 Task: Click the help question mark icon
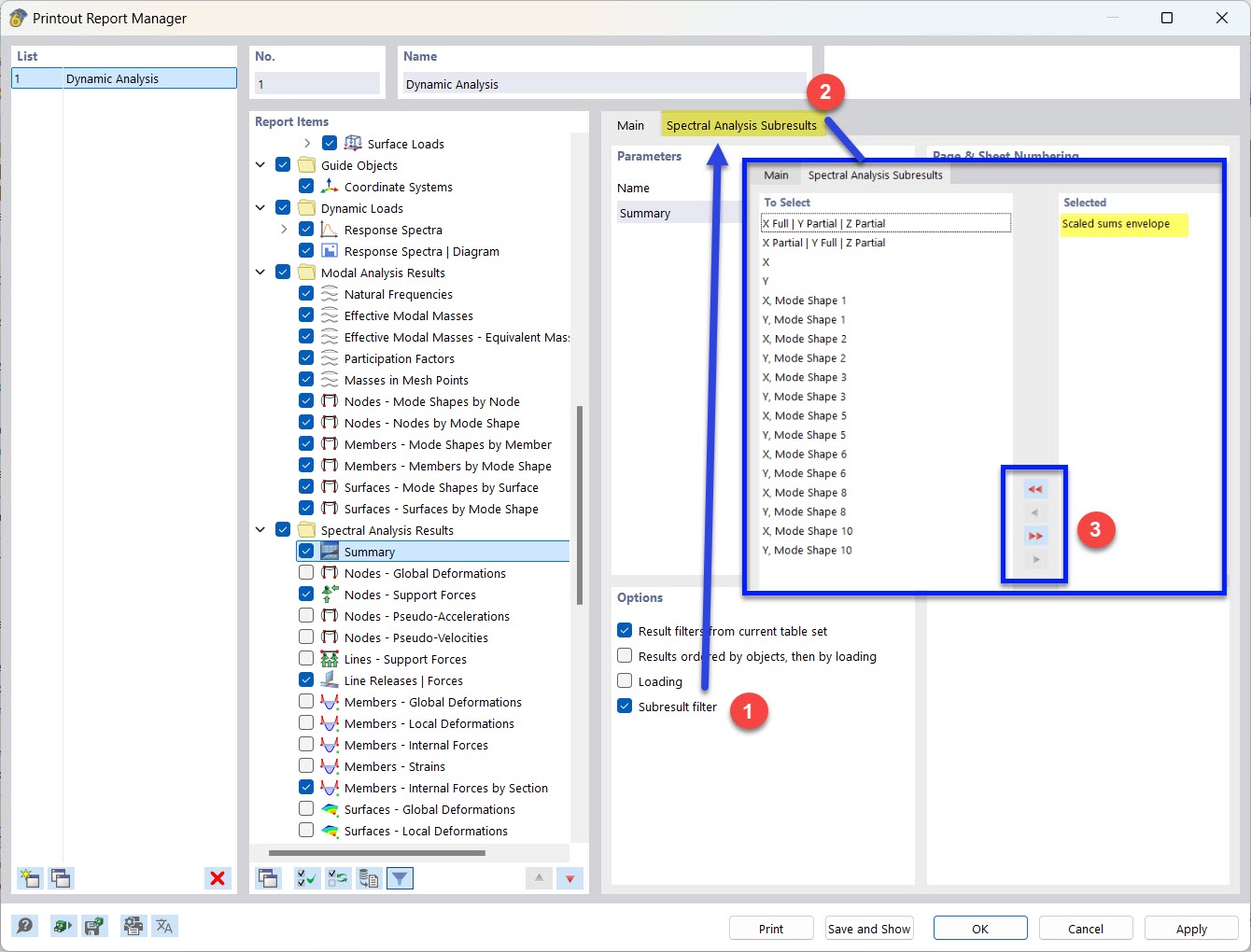(x=25, y=926)
